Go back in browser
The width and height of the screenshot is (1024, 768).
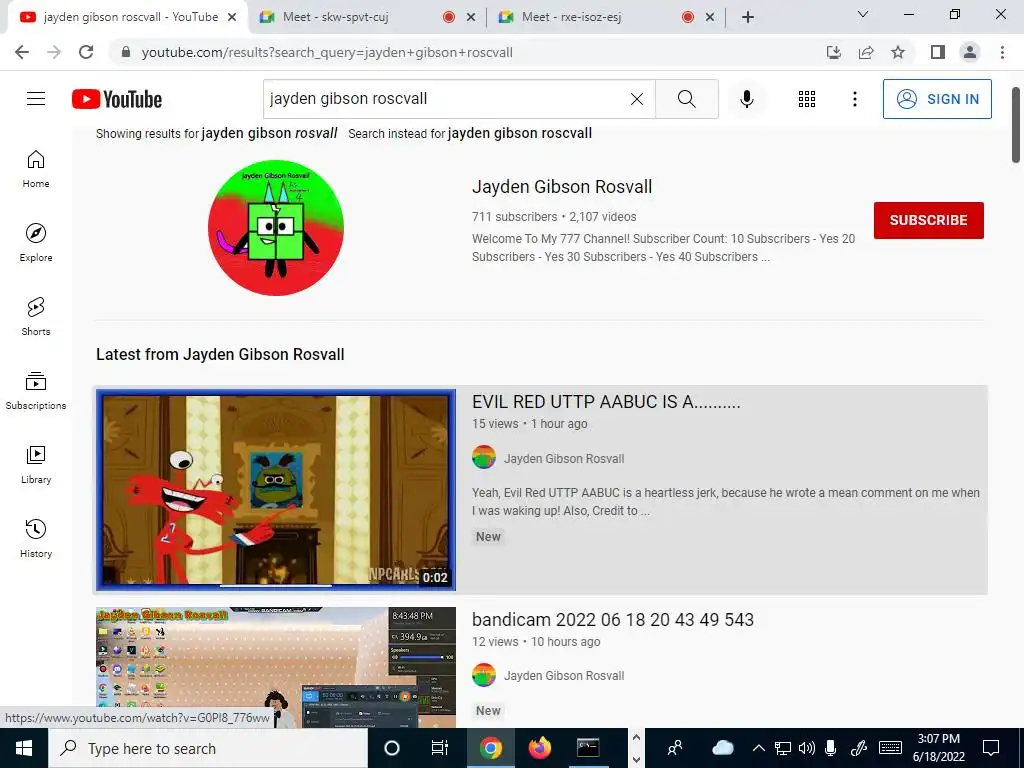coord(22,52)
